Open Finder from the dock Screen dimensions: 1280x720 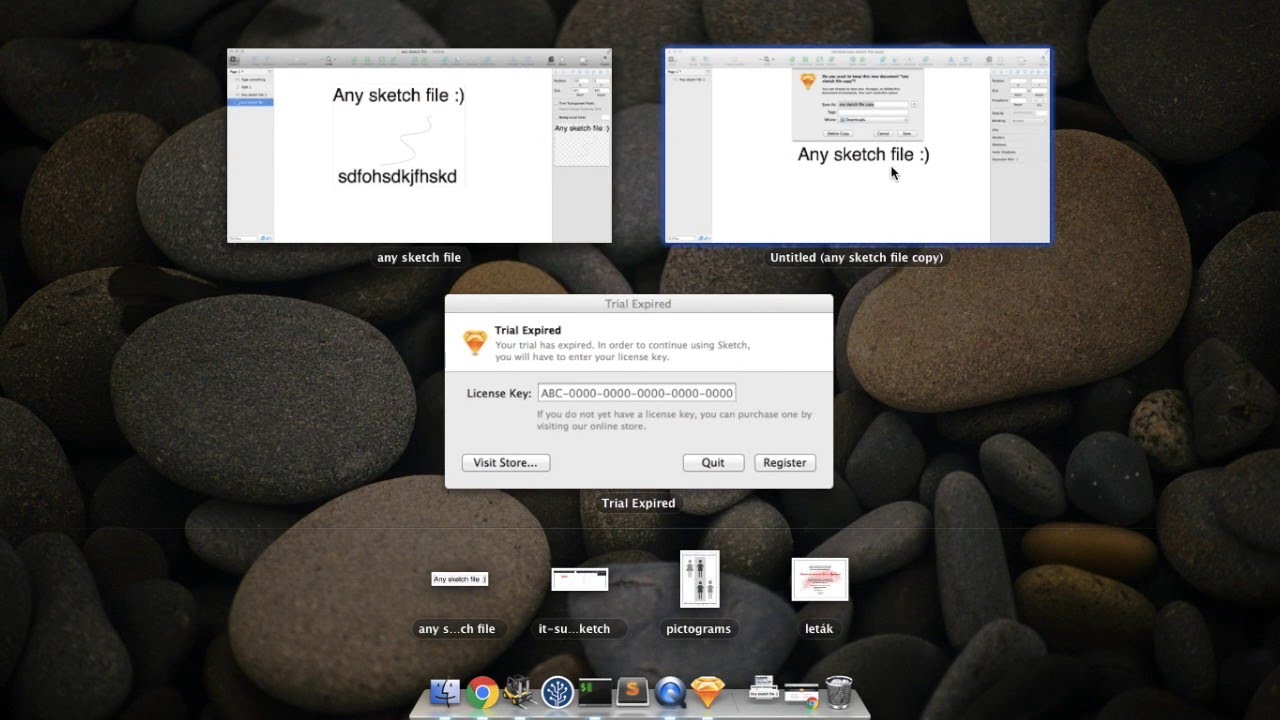point(444,693)
